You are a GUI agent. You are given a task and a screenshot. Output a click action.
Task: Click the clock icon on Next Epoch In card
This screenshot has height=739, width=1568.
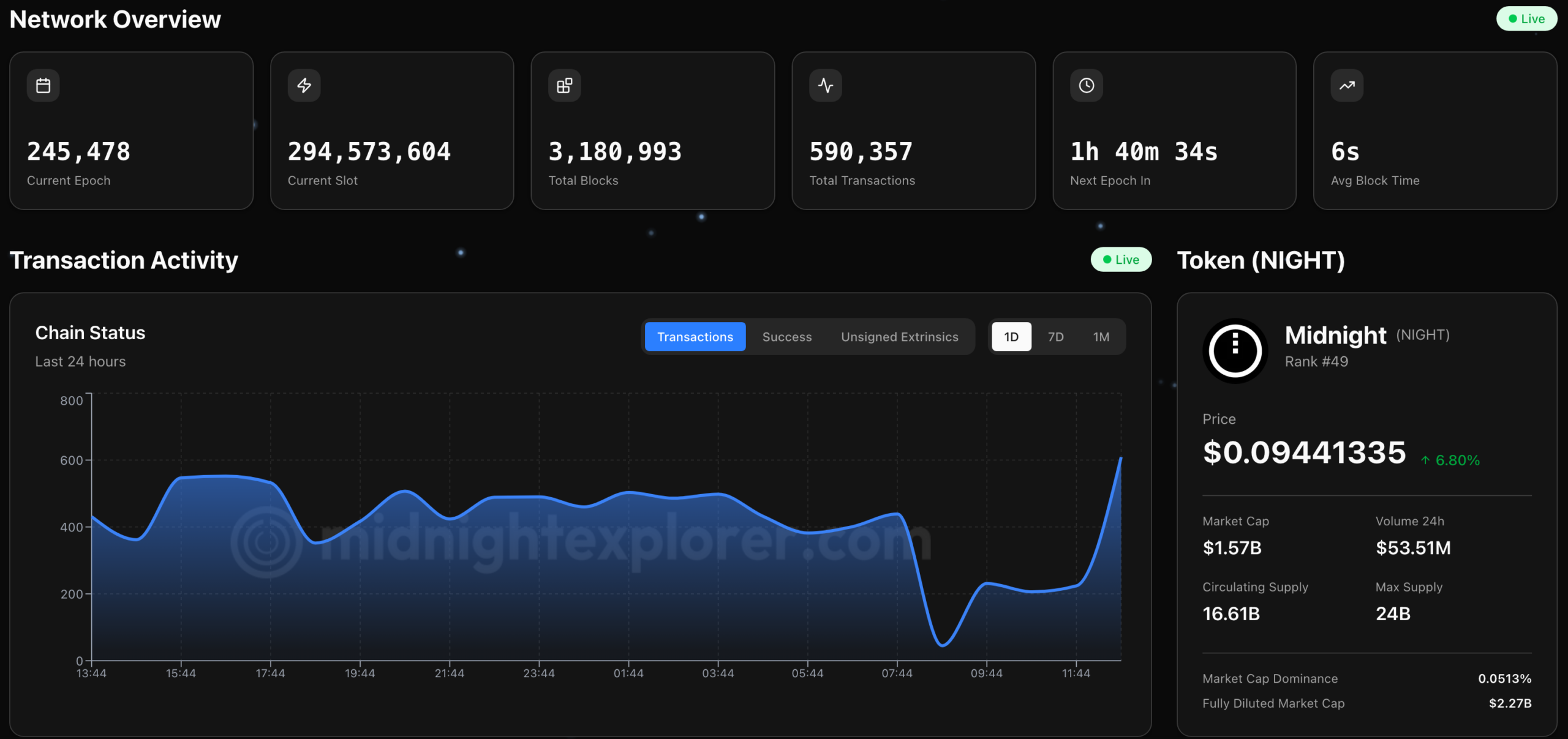[x=1087, y=86]
